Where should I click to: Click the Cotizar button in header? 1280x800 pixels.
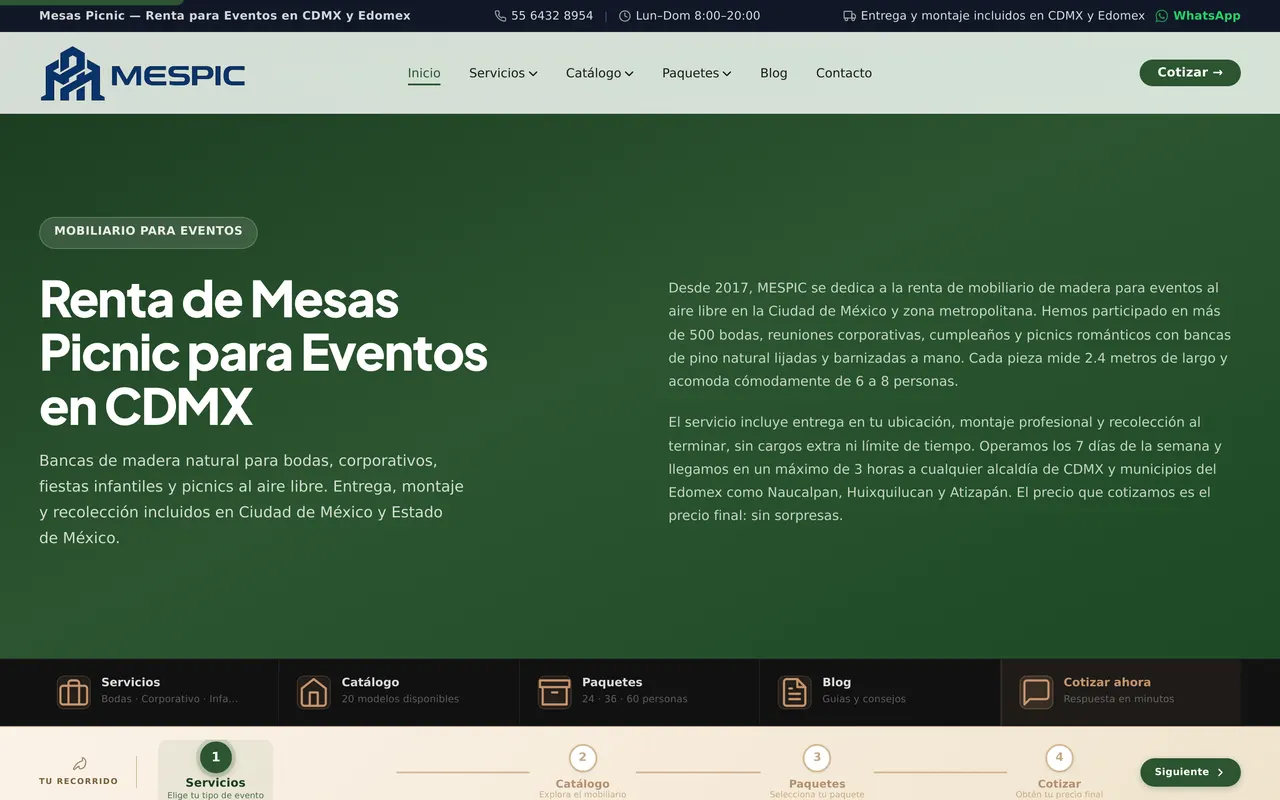(1190, 73)
